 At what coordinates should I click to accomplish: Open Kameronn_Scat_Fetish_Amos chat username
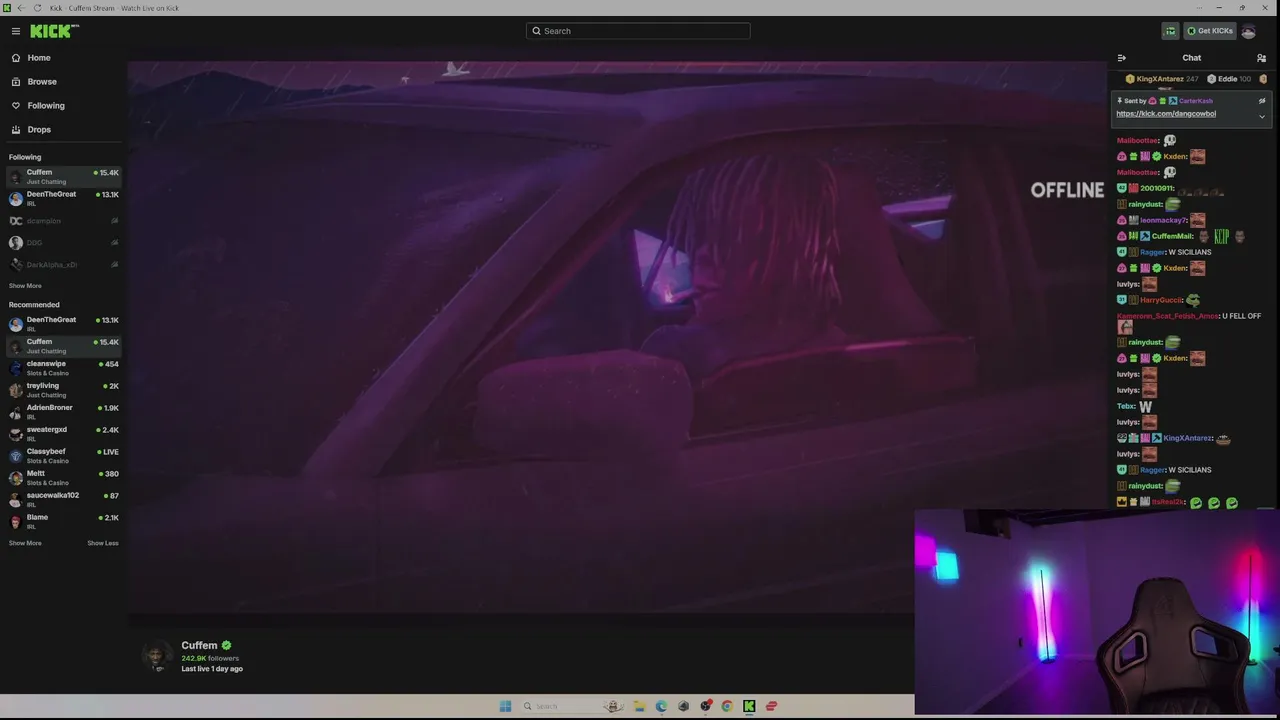pos(1168,316)
